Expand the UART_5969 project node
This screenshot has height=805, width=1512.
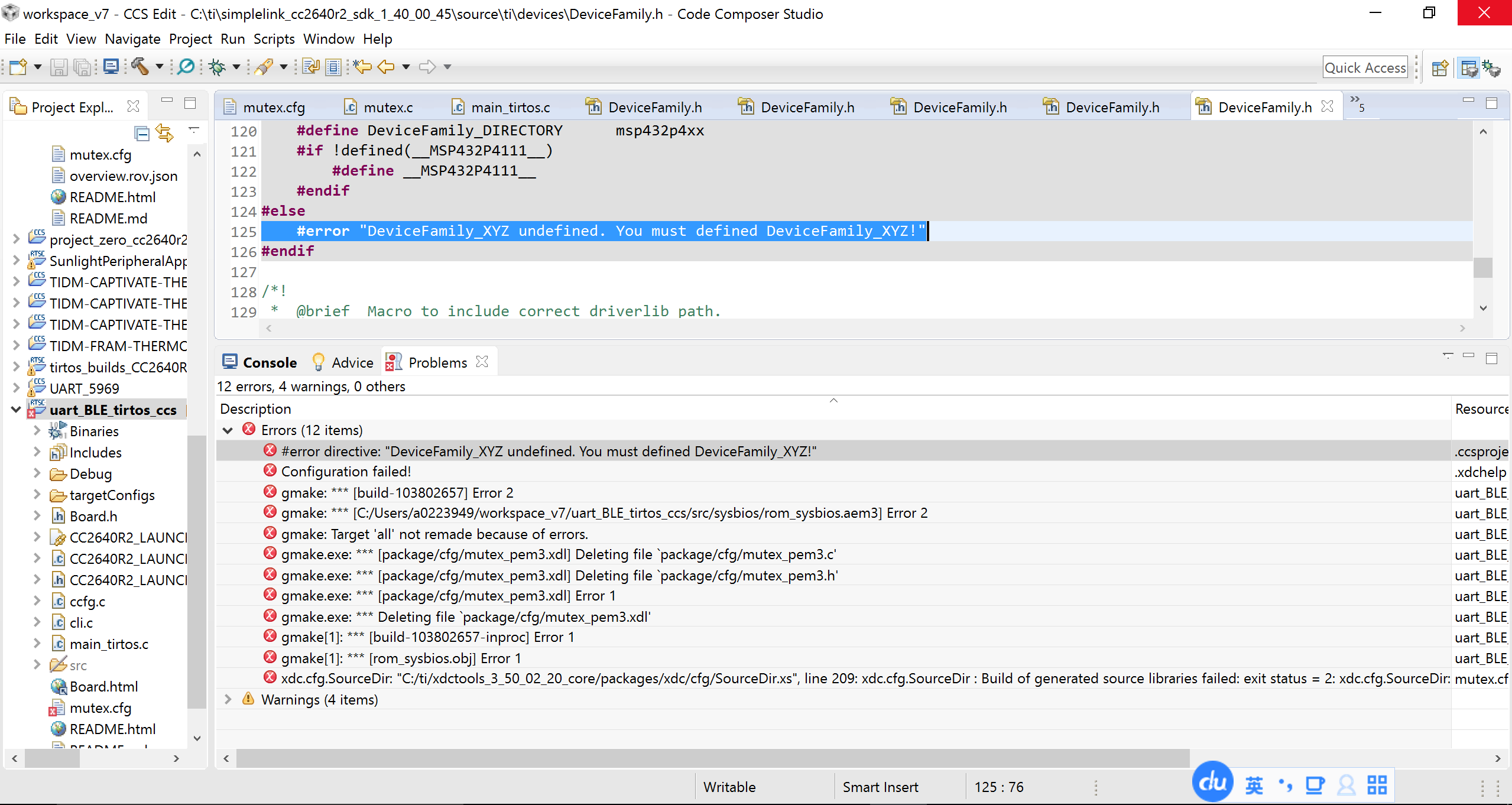16,388
